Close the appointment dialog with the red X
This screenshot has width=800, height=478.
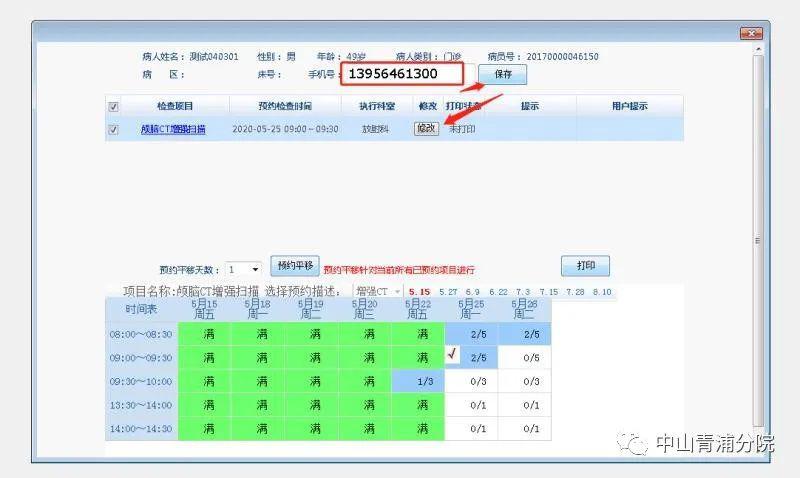coord(752,34)
